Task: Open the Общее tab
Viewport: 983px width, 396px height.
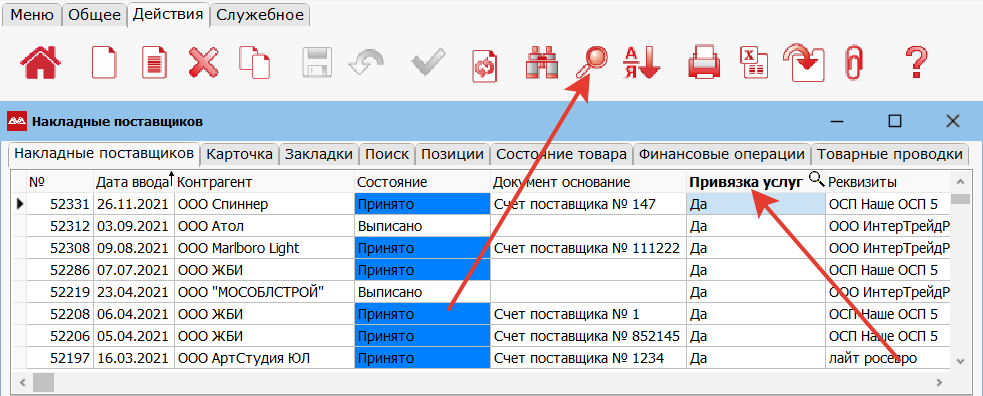Action: pyautogui.click(x=94, y=15)
